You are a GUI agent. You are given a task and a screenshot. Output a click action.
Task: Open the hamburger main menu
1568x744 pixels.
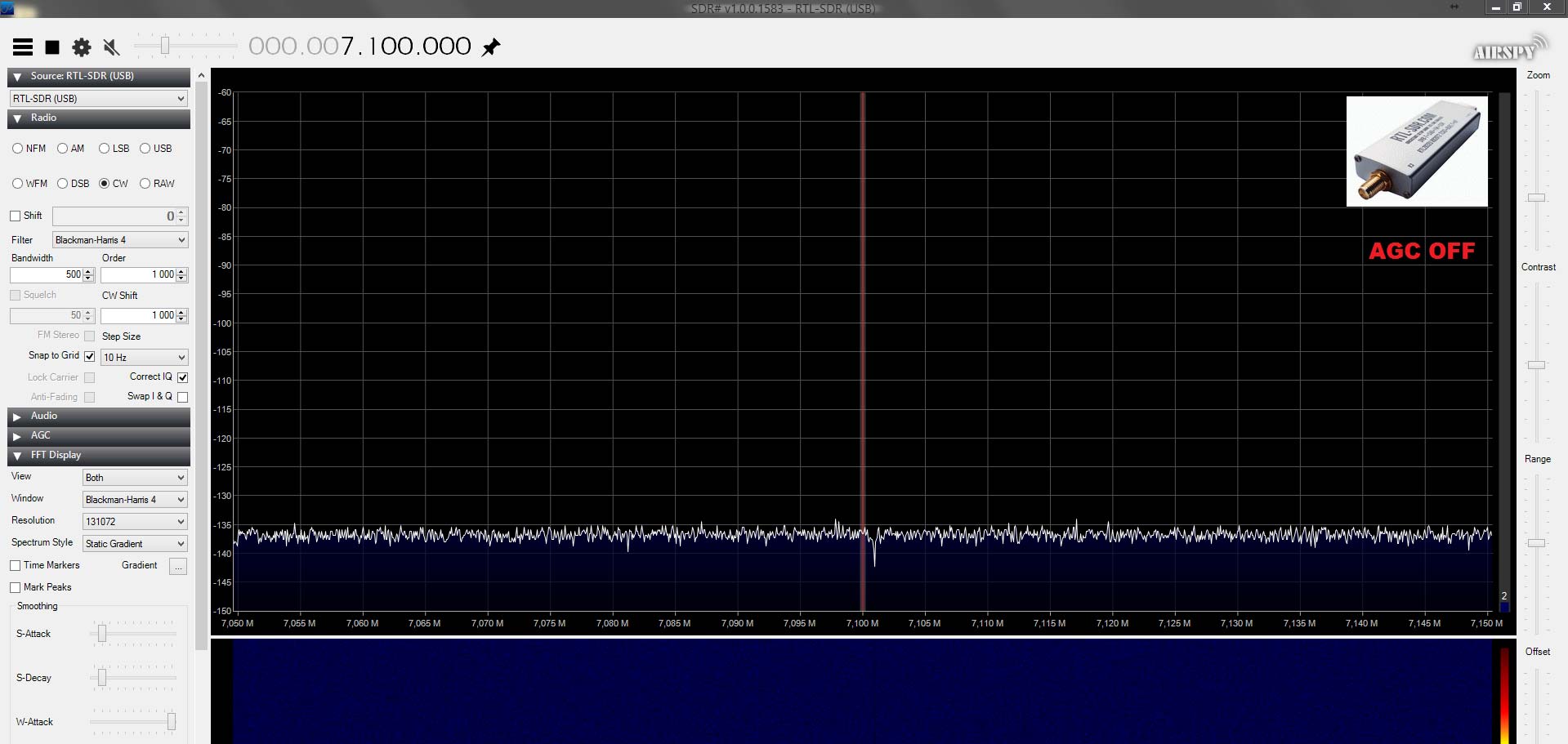23,47
